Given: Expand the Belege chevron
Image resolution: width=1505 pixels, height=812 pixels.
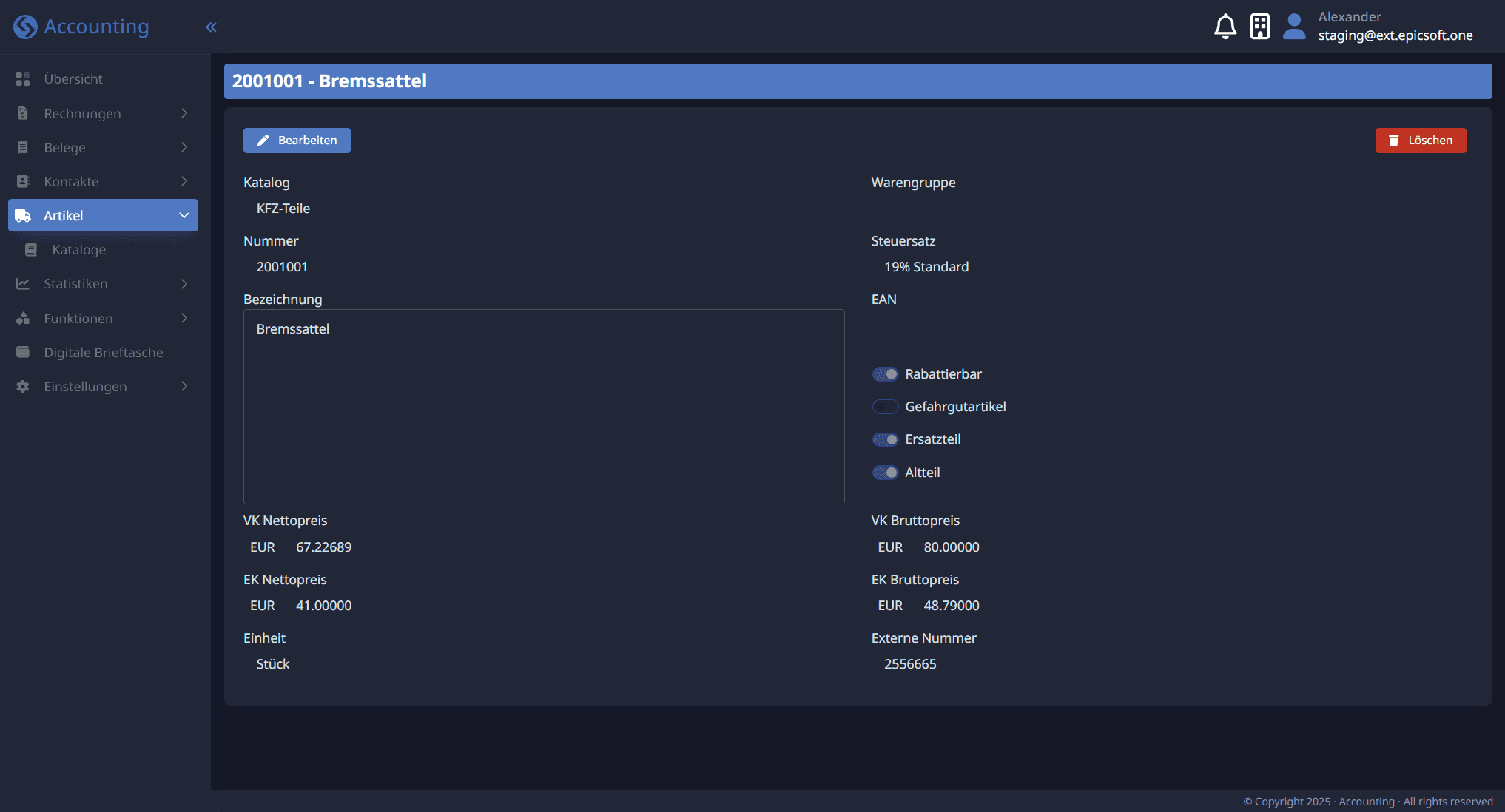Looking at the screenshot, I should click(184, 147).
